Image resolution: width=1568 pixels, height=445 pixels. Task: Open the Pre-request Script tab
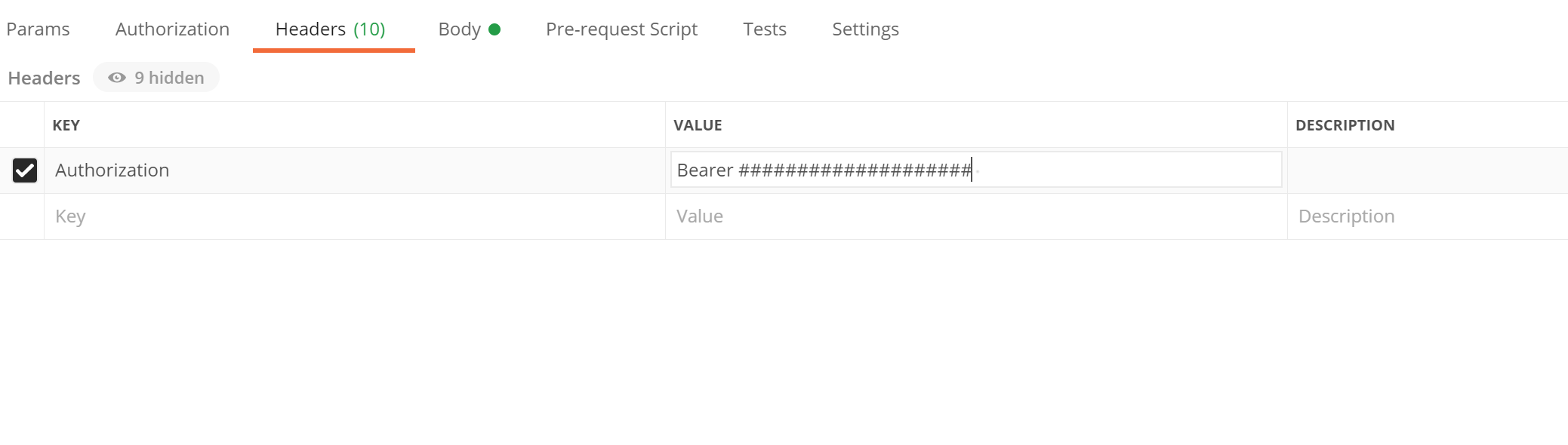[x=621, y=29]
